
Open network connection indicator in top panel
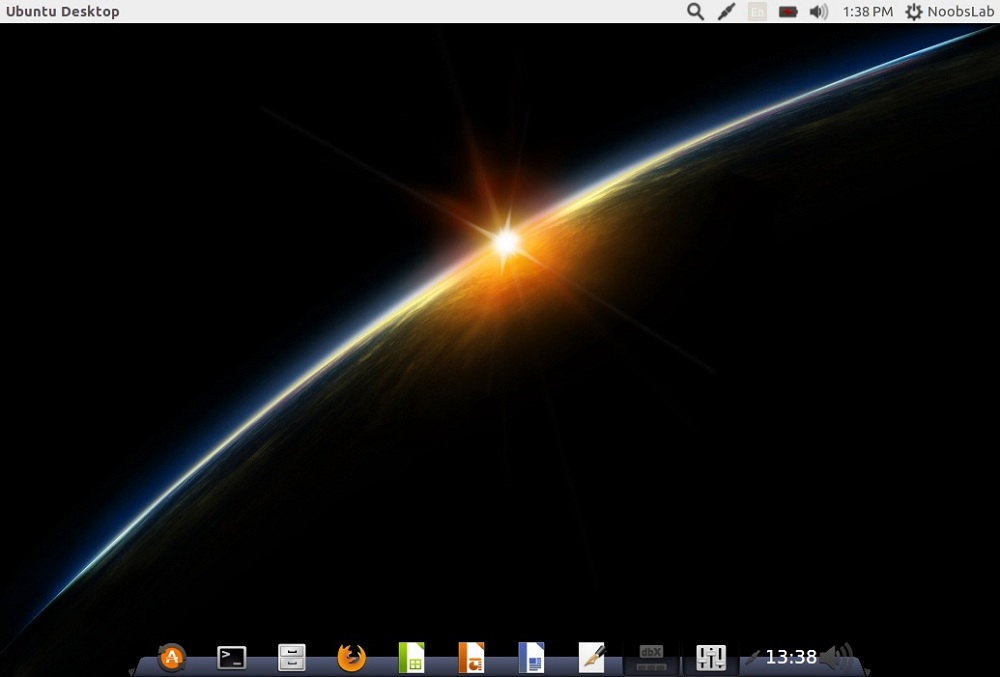pyautogui.click(x=726, y=11)
